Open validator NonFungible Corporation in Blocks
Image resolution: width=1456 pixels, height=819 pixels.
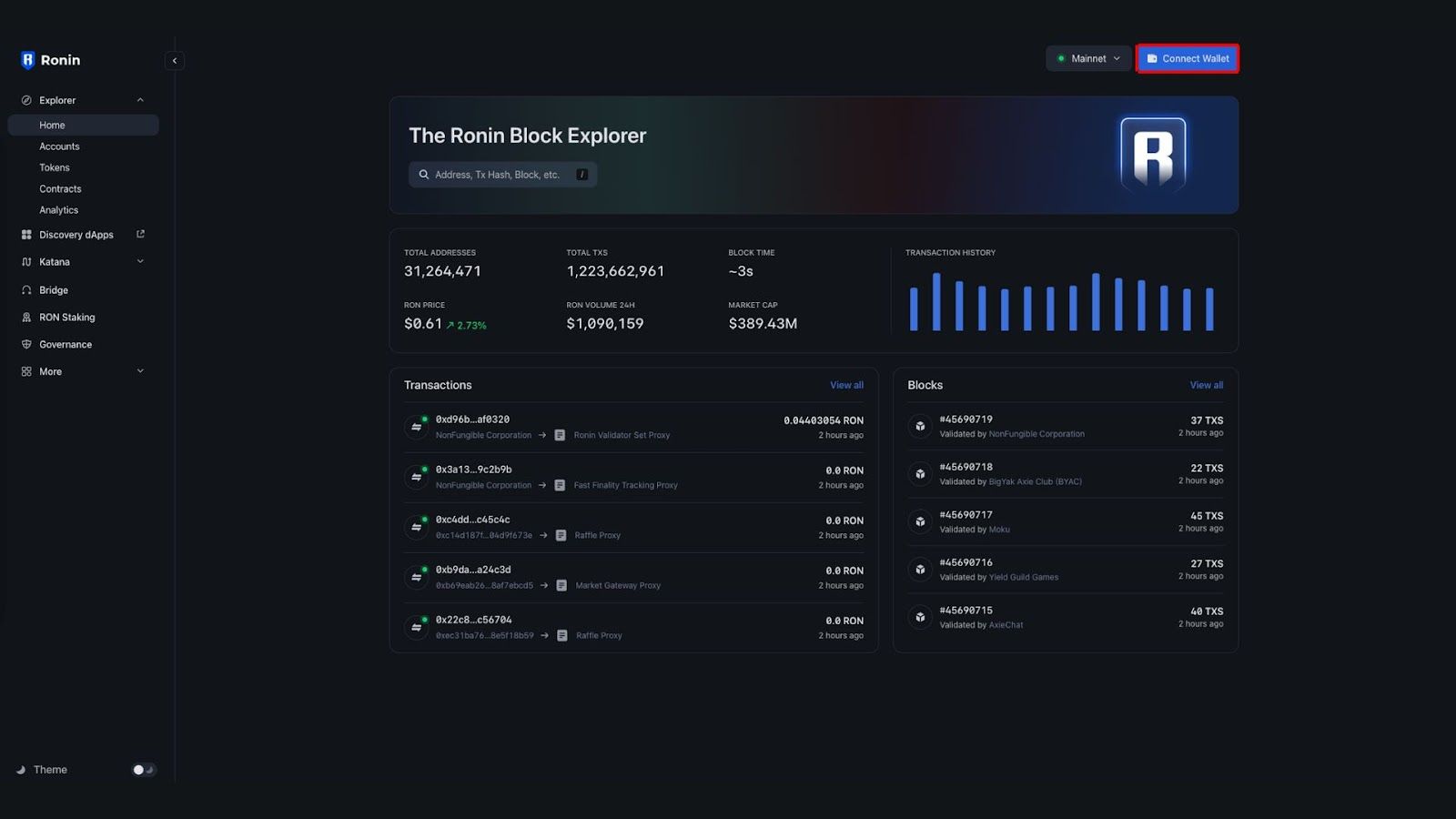point(1036,434)
